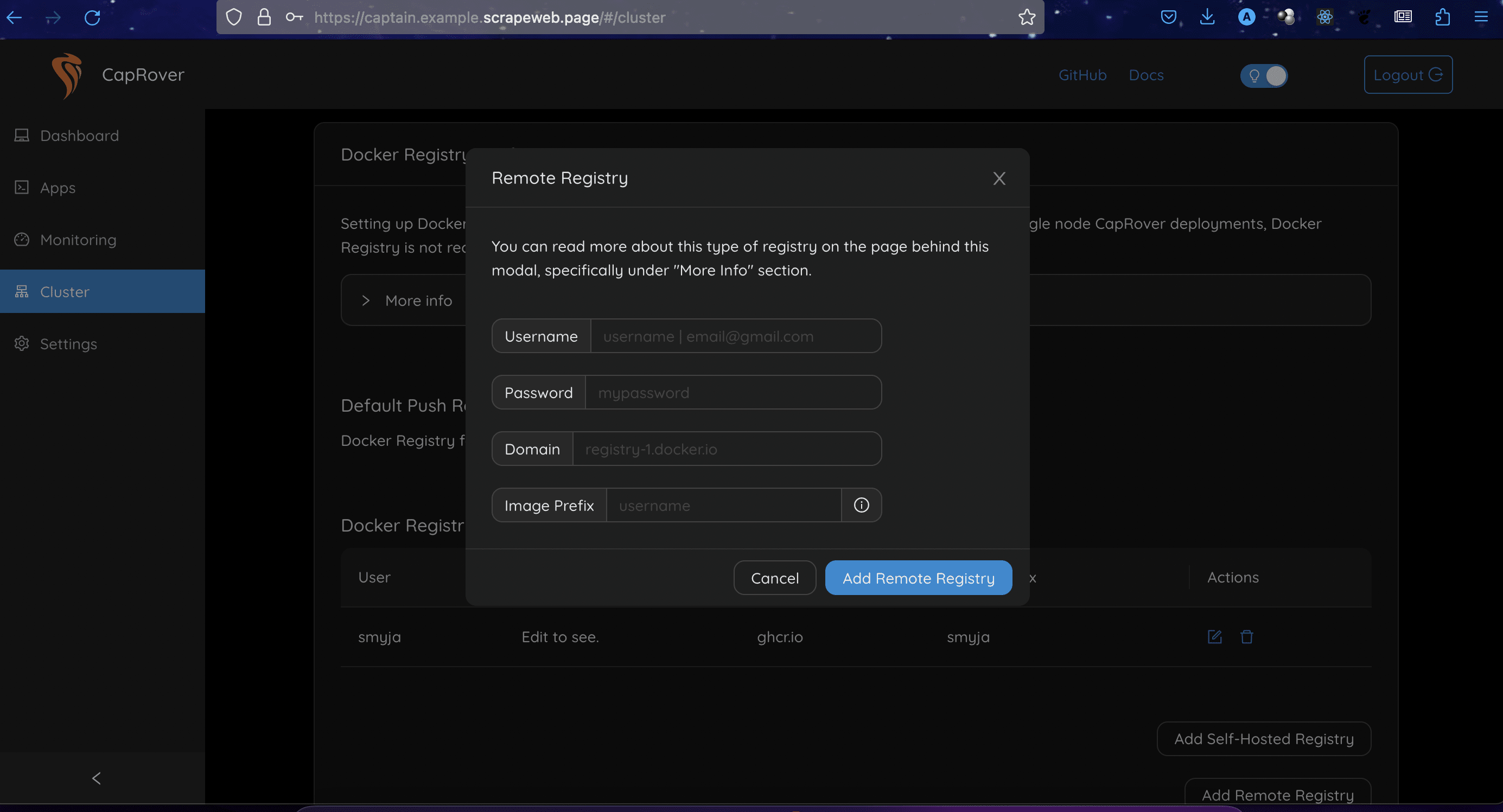Close the Remote Registry modal
The width and height of the screenshot is (1503, 812).
999,178
